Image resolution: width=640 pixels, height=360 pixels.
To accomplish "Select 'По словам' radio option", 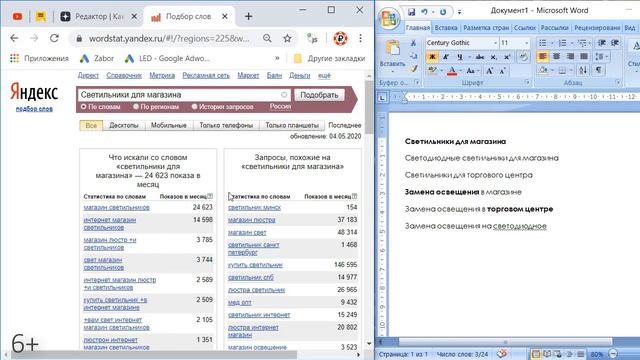I will pos(83,107).
